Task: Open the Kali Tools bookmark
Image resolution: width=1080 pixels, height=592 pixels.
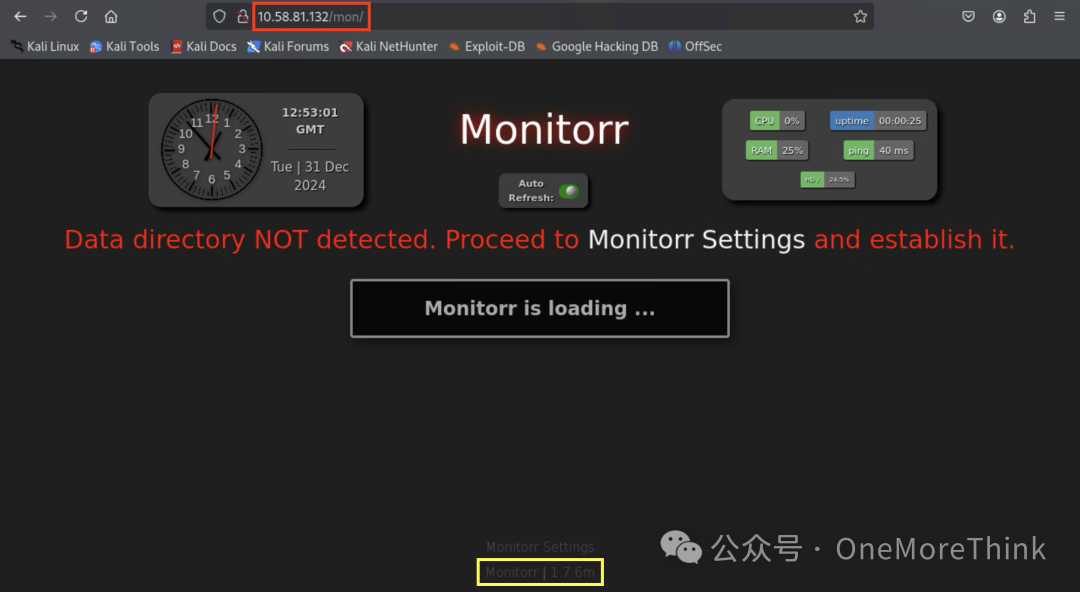Action: 124,46
